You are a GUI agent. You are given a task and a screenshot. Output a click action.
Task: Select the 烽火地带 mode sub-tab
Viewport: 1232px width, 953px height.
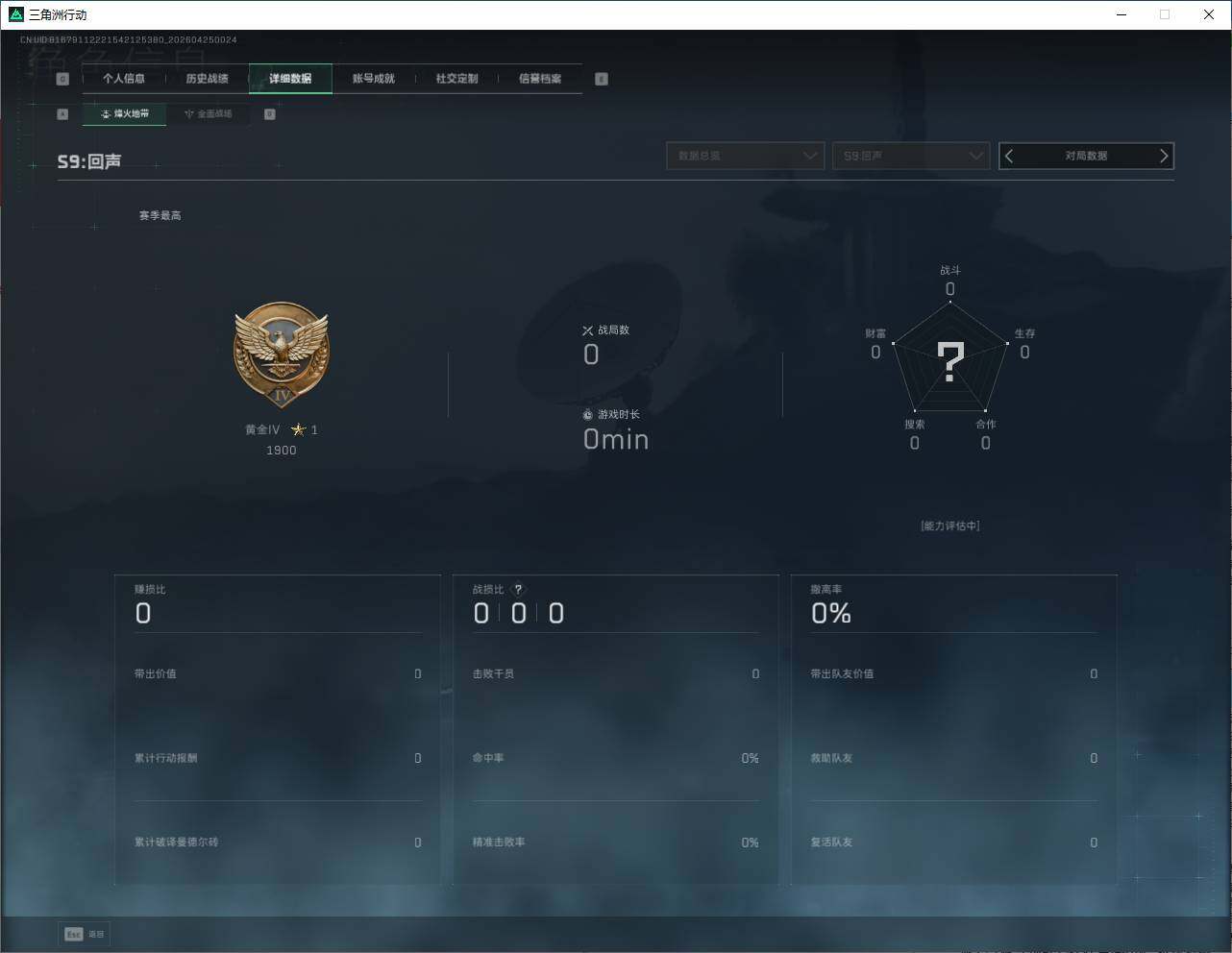(x=124, y=113)
